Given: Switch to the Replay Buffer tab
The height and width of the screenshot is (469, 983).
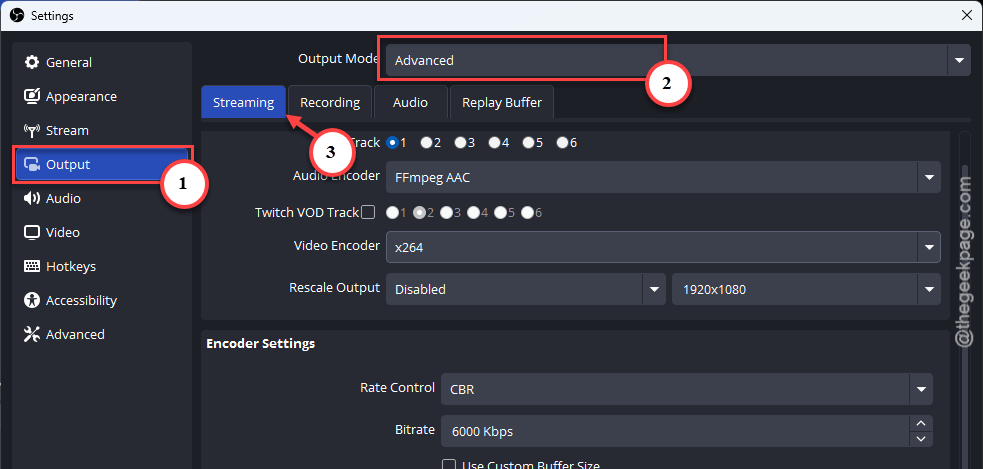Looking at the screenshot, I should [x=502, y=102].
